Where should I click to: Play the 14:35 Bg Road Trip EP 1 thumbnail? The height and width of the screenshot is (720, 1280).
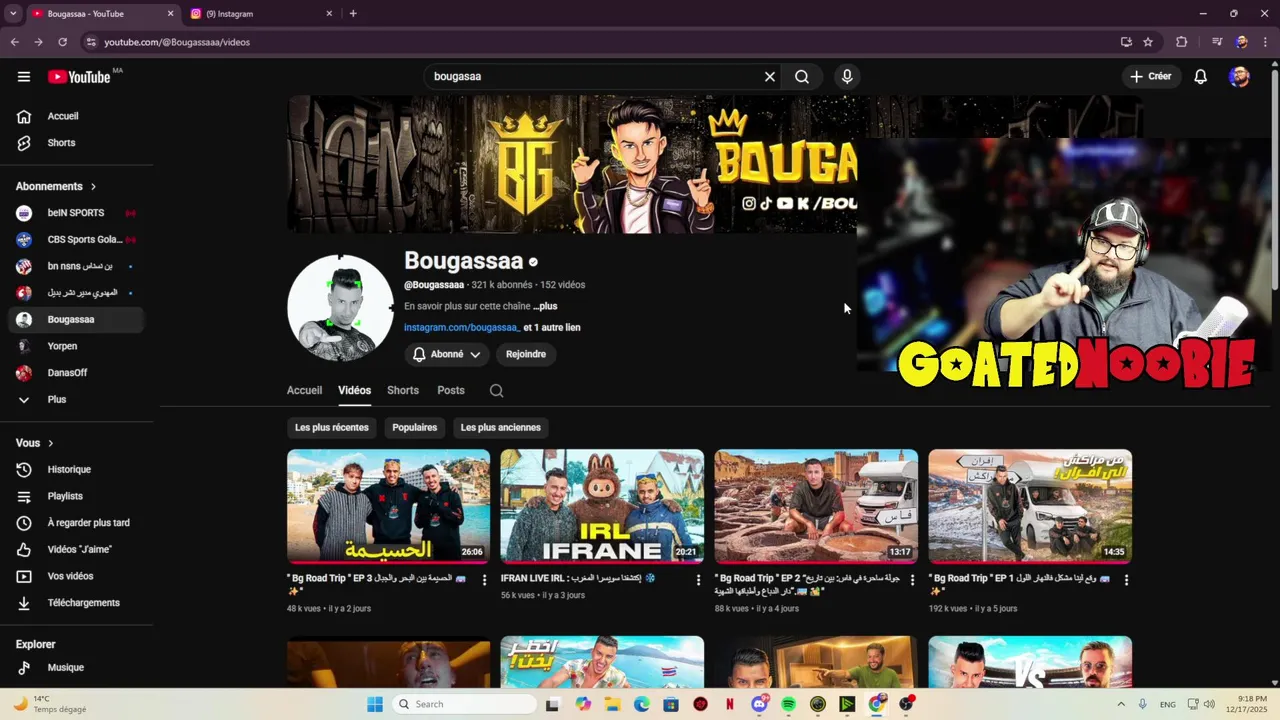1030,506
